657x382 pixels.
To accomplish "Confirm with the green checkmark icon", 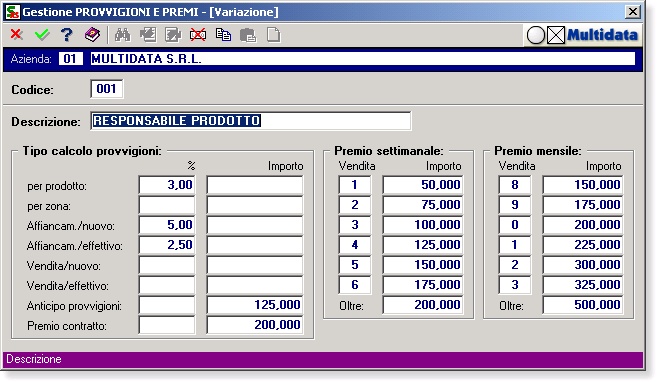I will pyautogui.click(x=41, y=35).
